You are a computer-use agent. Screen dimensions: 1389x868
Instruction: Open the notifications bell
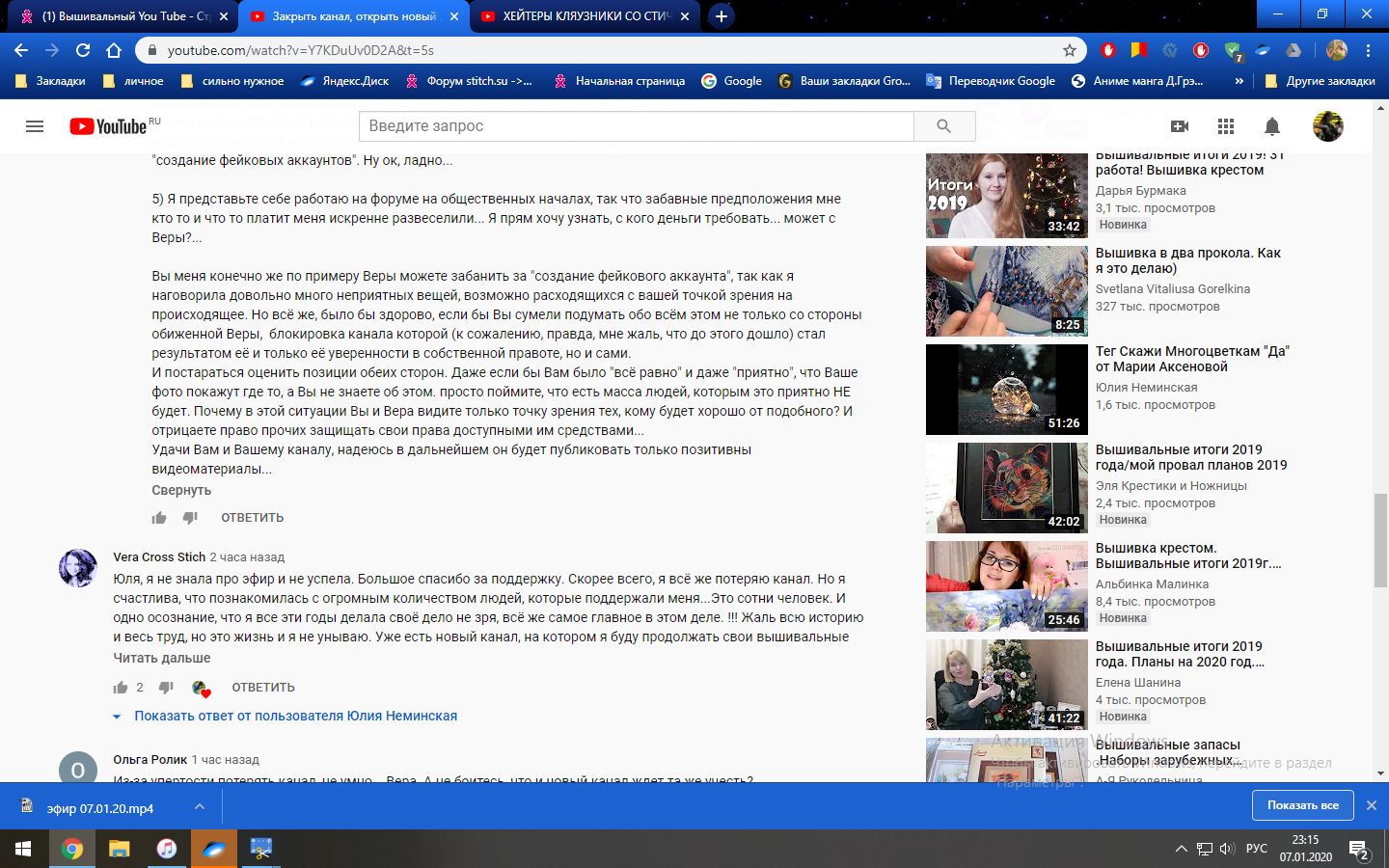[x=1272, y=126]
